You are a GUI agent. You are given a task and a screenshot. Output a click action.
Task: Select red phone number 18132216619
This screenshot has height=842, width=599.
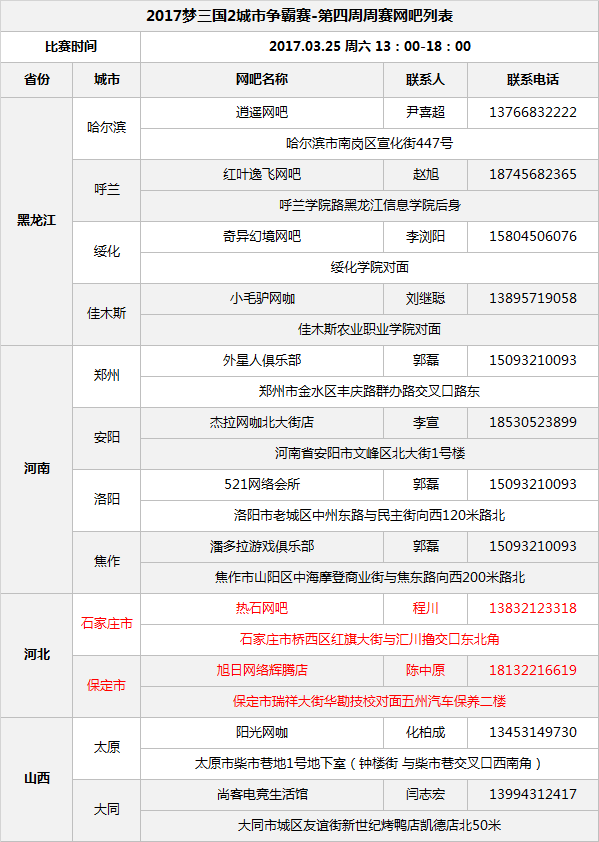tap(533, 671)
